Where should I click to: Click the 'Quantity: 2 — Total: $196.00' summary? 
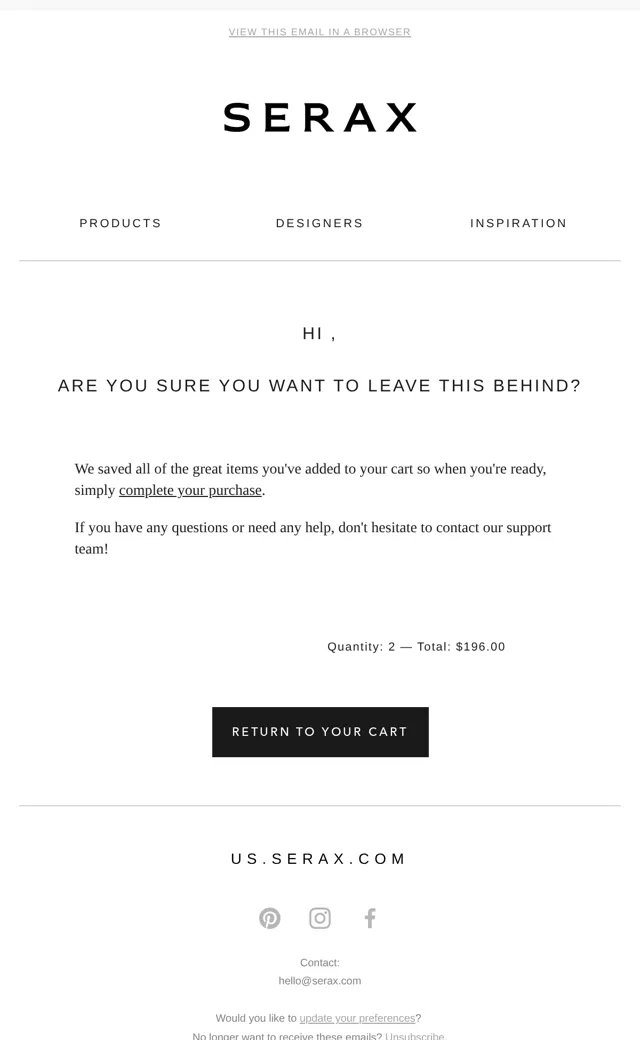416,647
